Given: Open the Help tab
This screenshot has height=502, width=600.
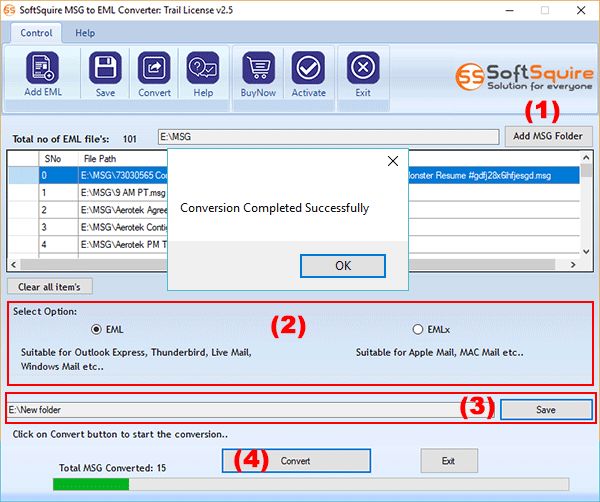Looking at the screenshot, I should click(x=85, y=33).
